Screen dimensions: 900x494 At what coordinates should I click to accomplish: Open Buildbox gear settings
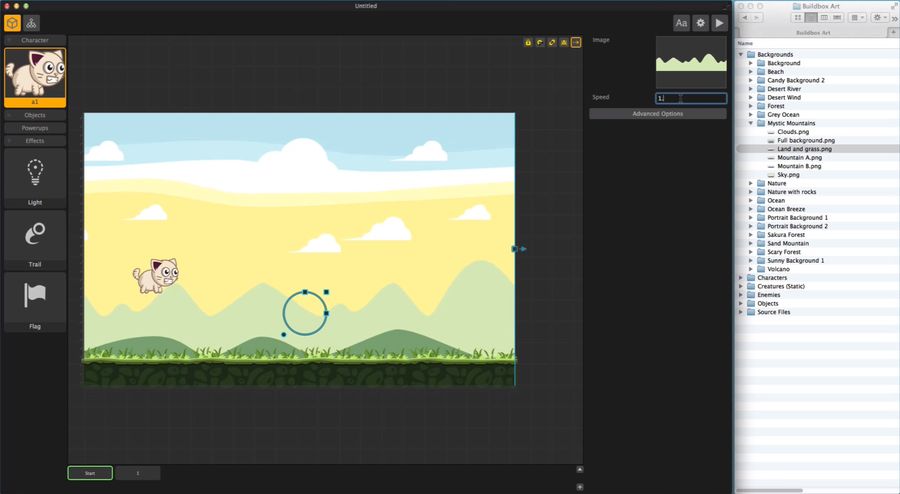(x=700, y=23)
